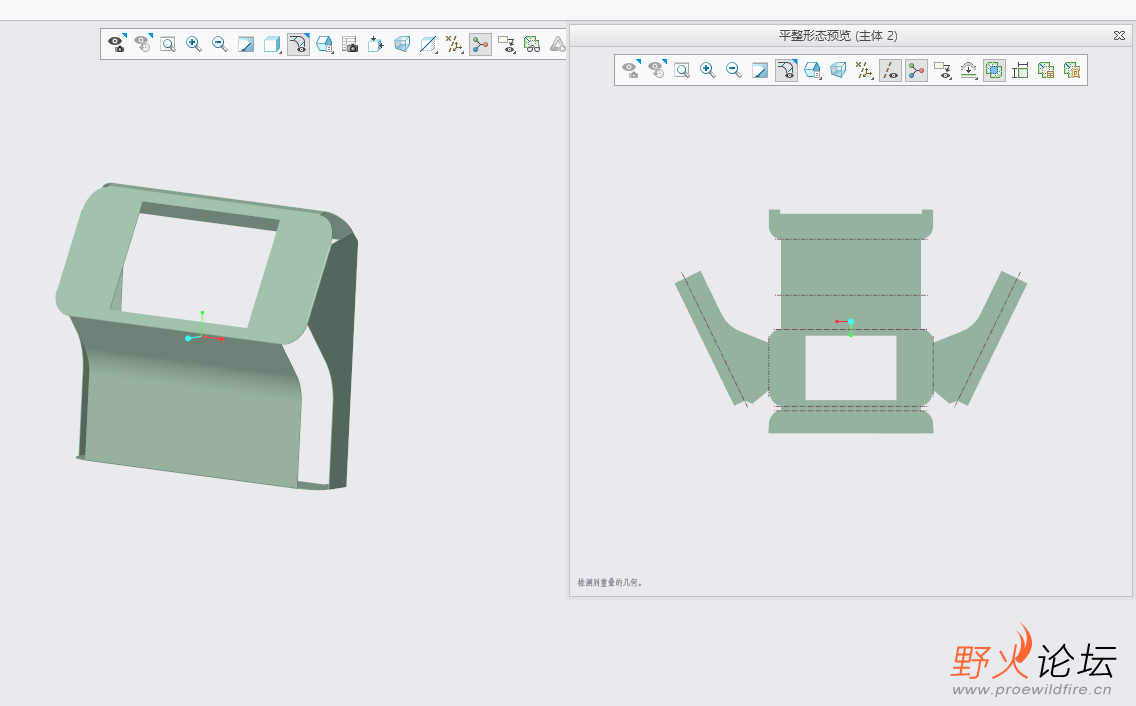Click the dimension display icon in preview toolbar

click(1020, 70)
